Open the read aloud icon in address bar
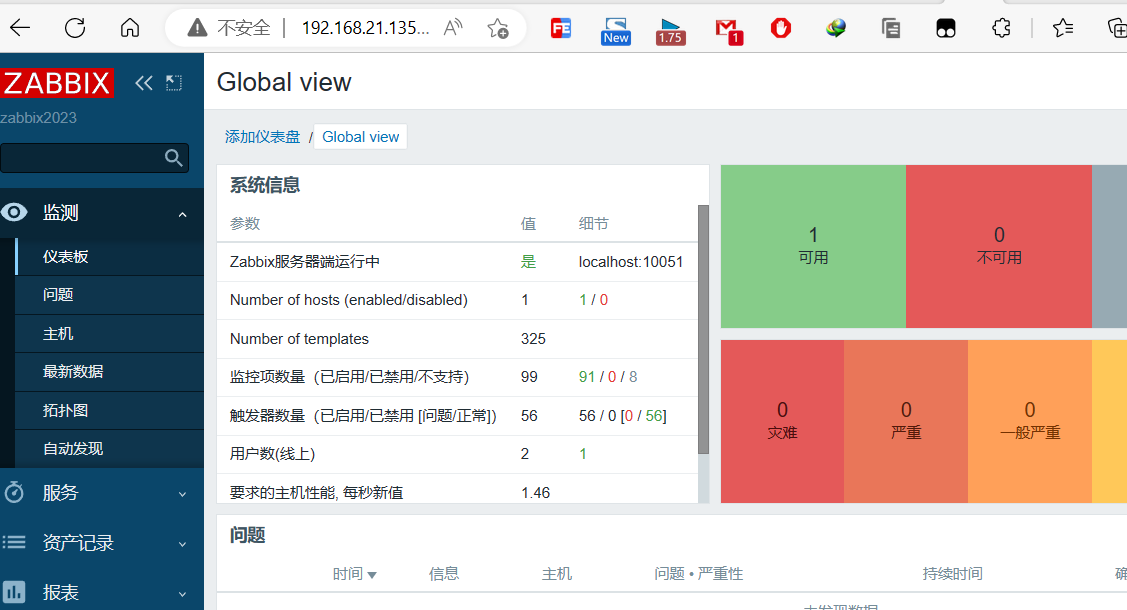Screen dimensions: 1127x610 click(453, 28)
